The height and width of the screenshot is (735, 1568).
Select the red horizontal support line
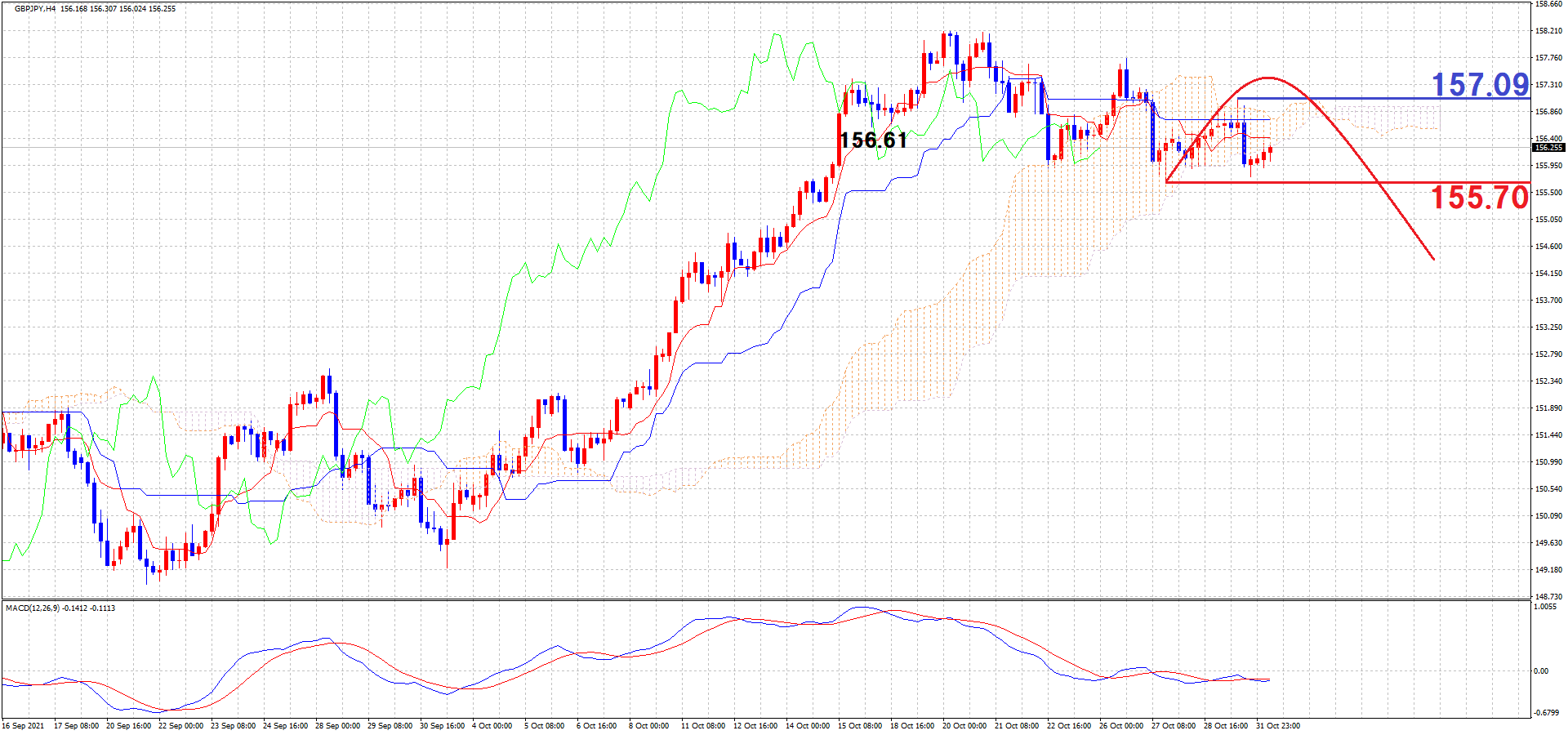[x=1307, y=182]
